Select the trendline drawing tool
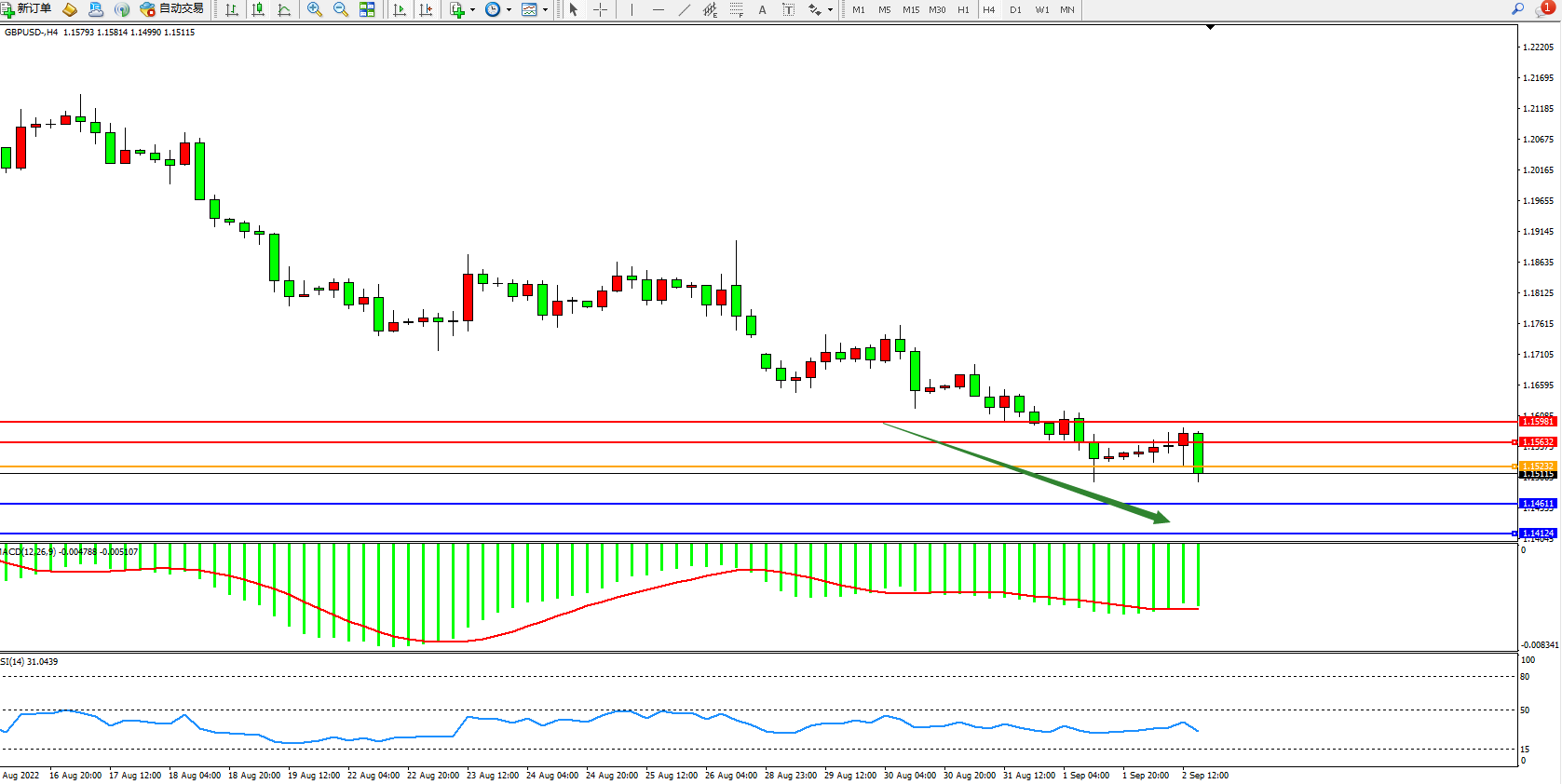 [x=685, y=9]
